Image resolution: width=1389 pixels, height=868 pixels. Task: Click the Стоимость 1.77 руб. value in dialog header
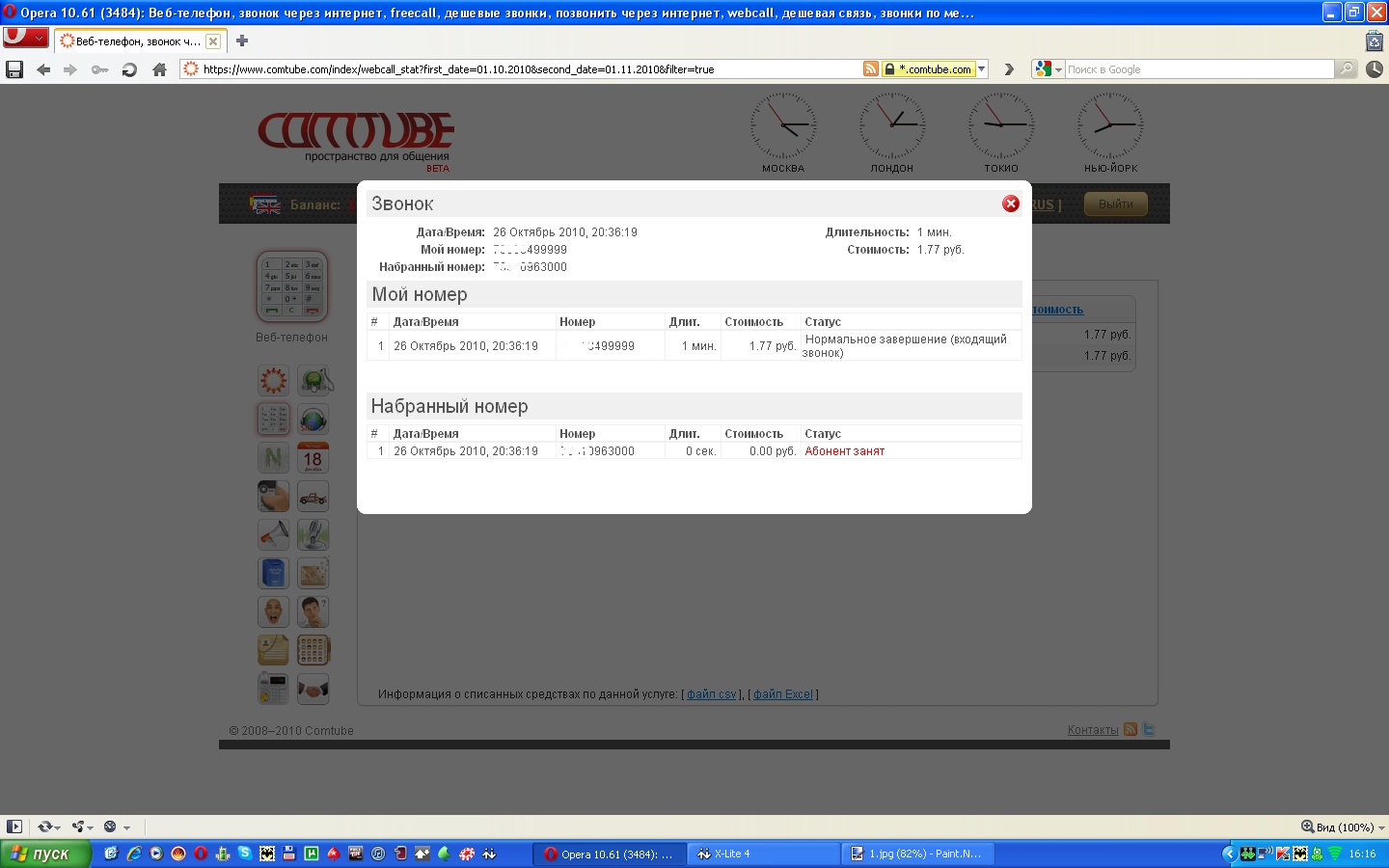(940, 250)
